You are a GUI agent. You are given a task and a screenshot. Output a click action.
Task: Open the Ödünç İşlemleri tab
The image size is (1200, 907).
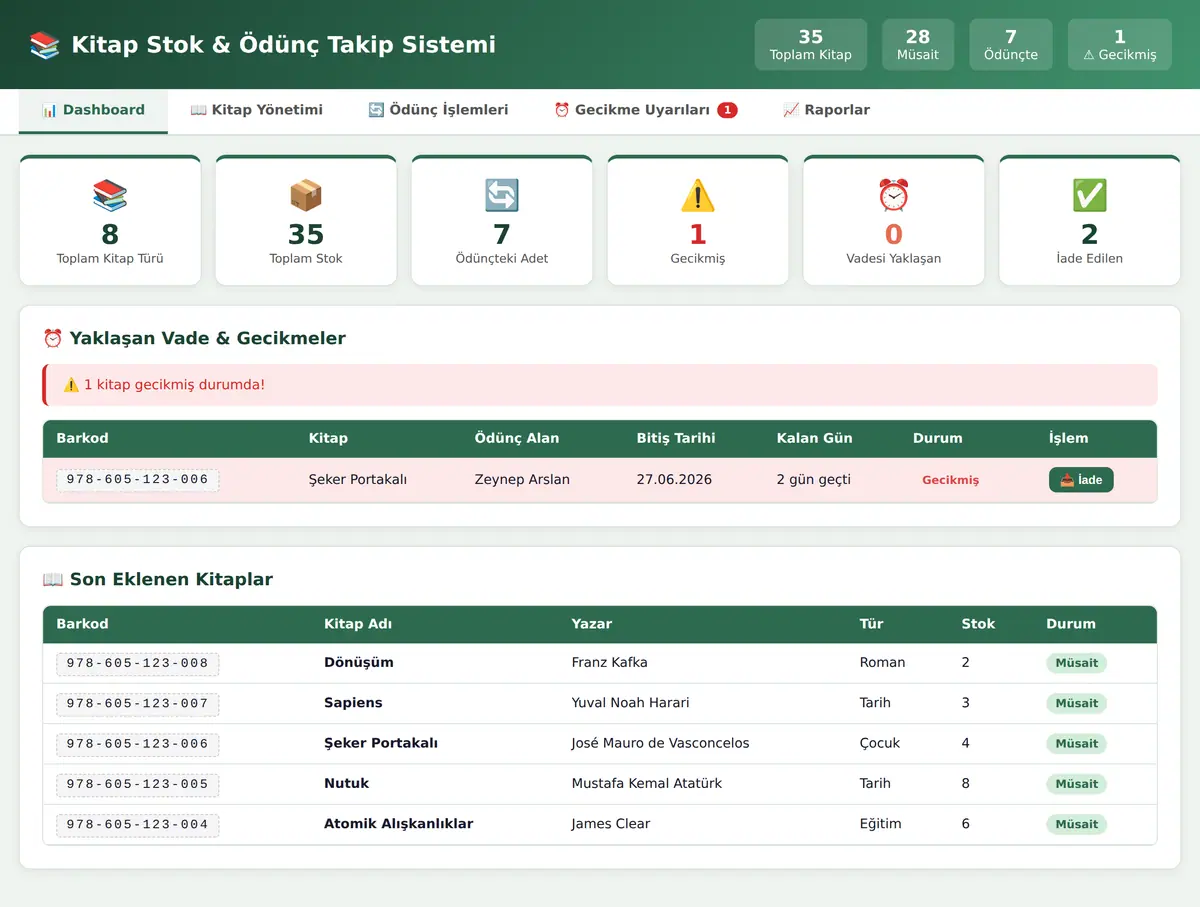438,110
